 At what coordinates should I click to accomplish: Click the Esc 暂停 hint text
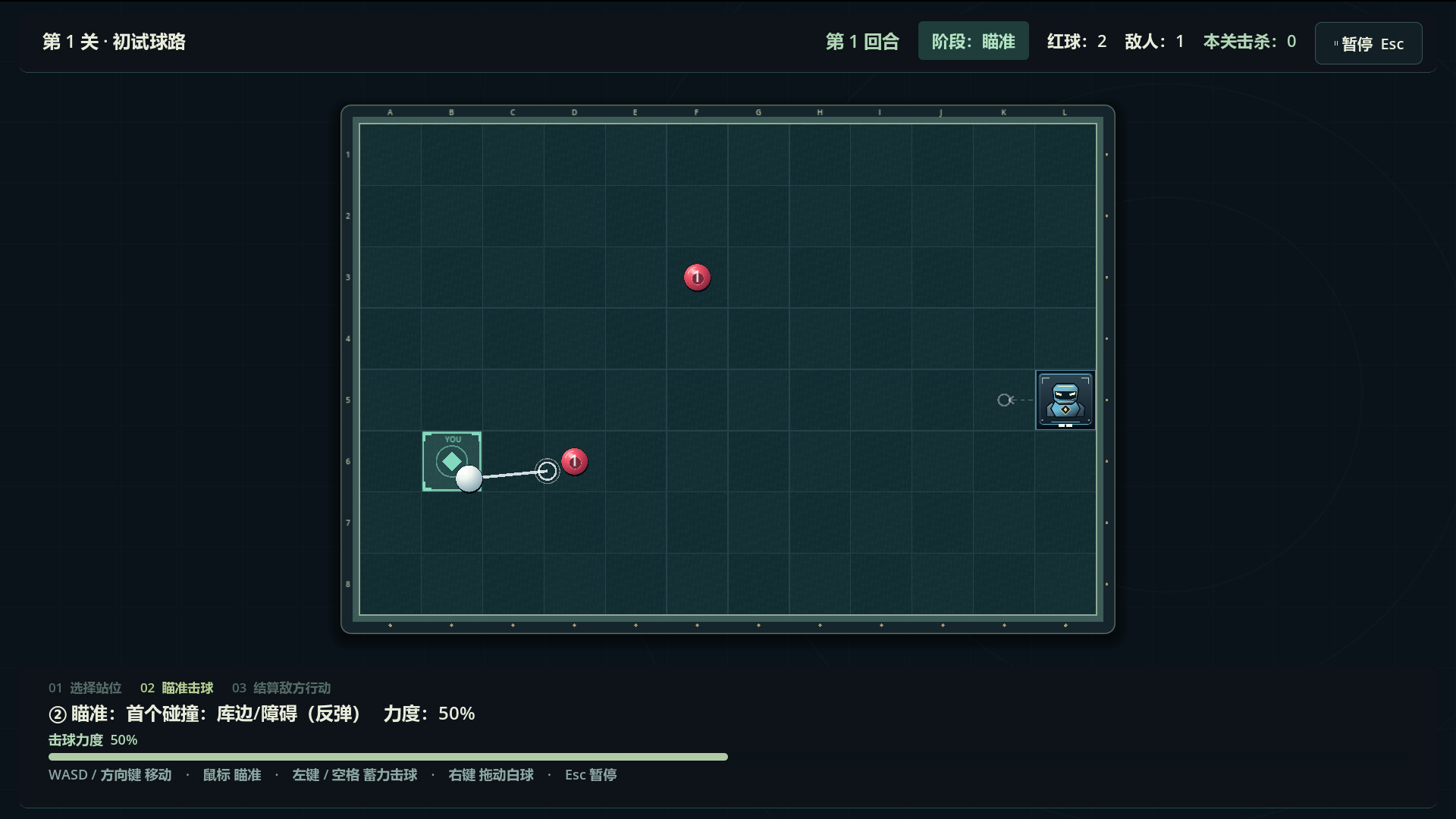[591, 775]
